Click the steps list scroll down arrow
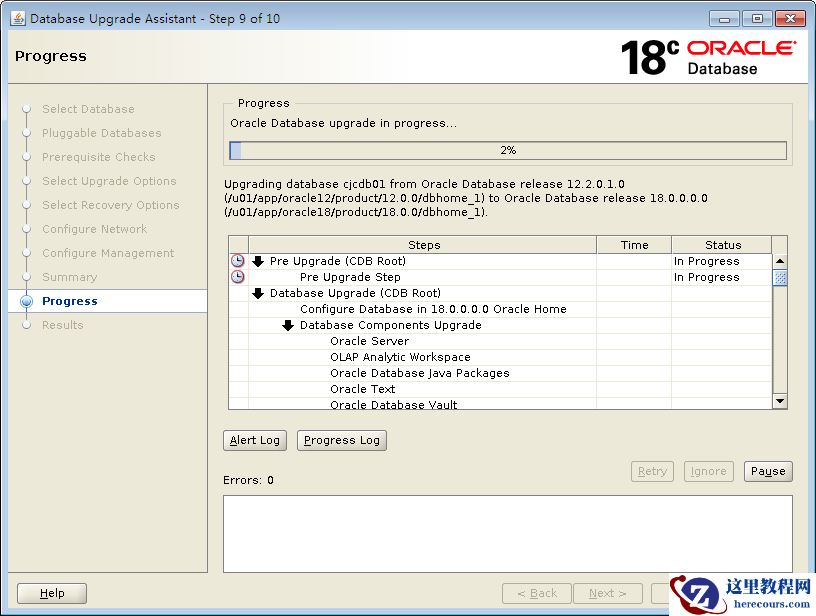The width and height of the screenshot is (816, 616). [780, 401]
